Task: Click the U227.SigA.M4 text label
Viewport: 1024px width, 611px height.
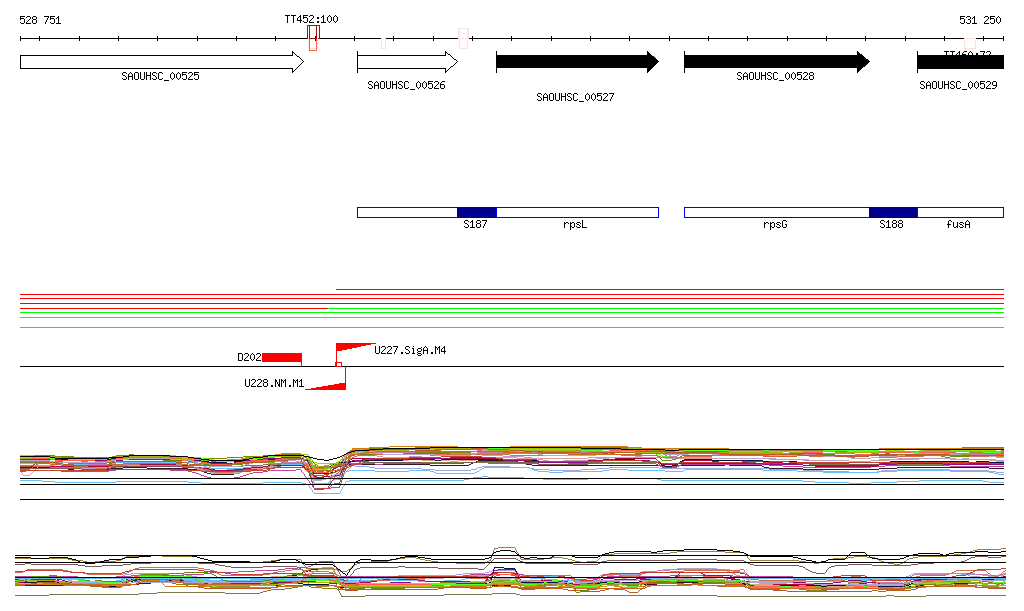Action: (410, 350)
